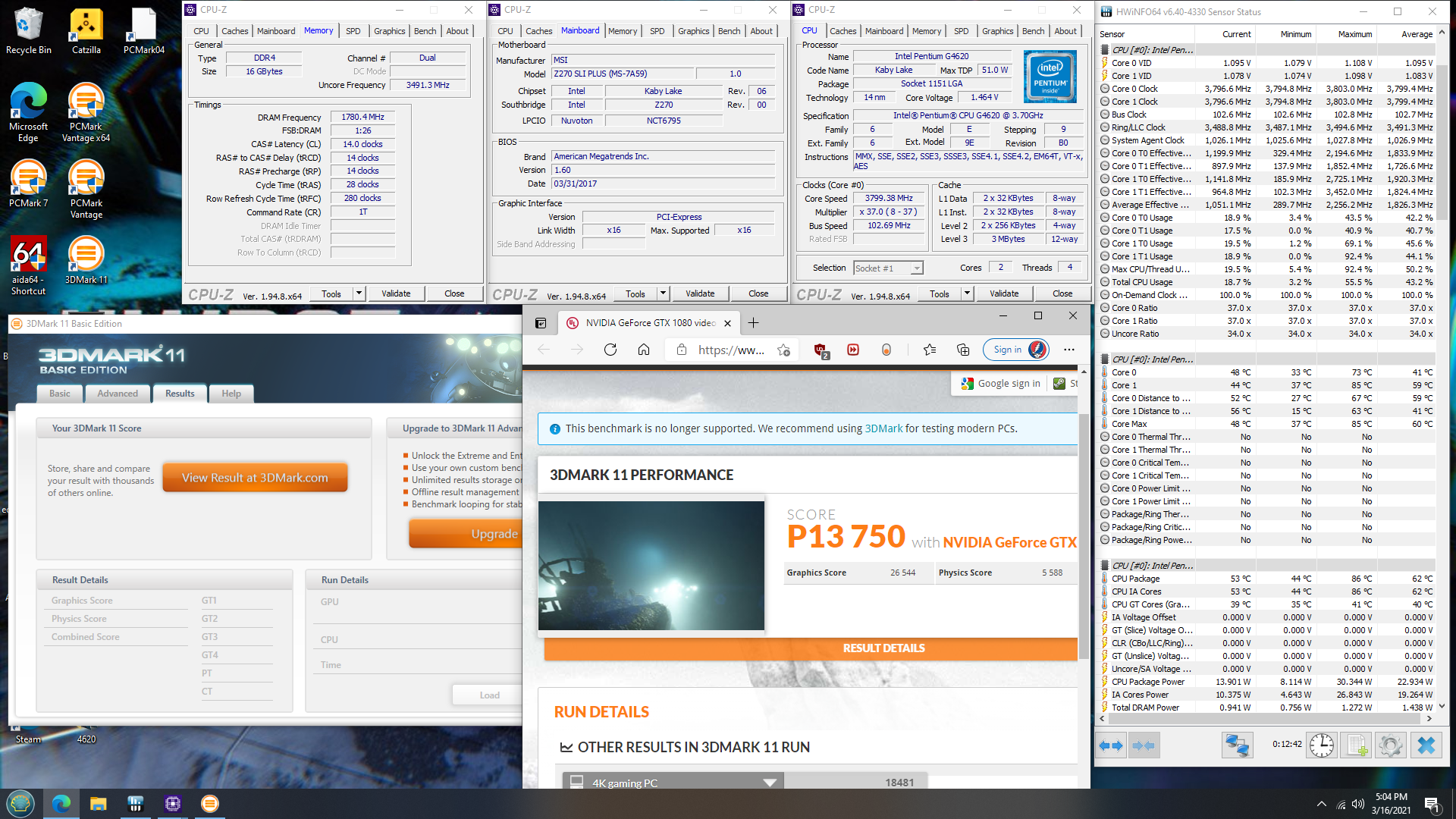Select the Ring/LLC Clock sensor row
The width and height of the screenshot is (1456, 819).
point(1267,127)
